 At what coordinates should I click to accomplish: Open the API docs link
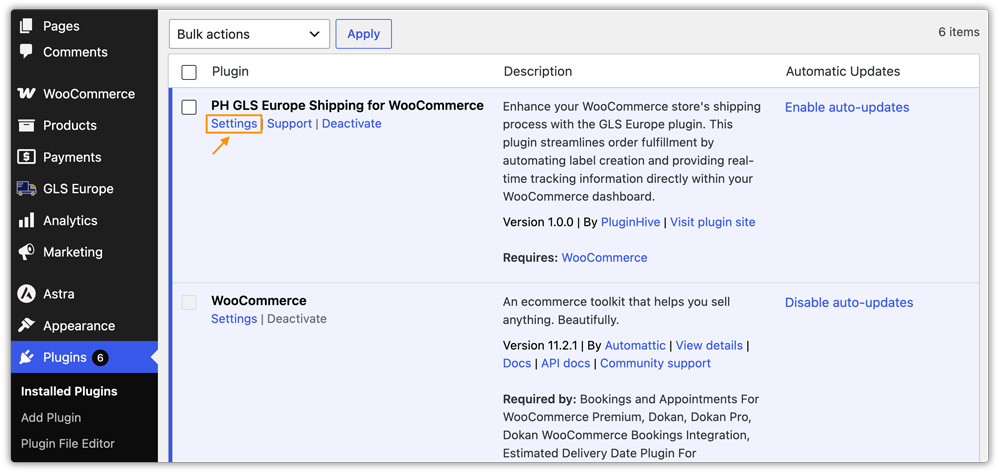pos(566,363)
